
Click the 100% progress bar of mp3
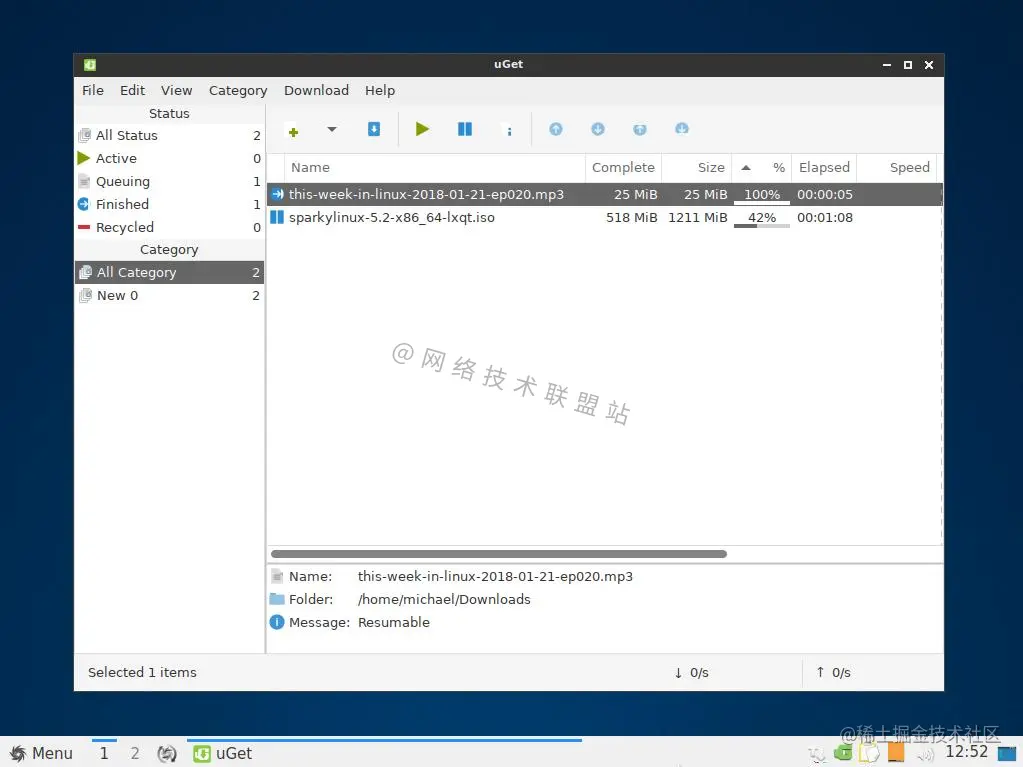761,195
